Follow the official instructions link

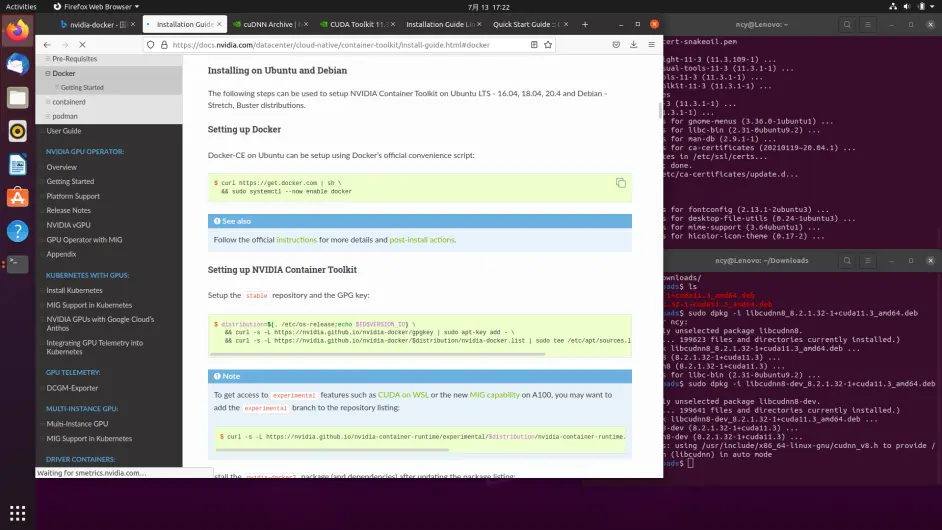pos(296,240)
